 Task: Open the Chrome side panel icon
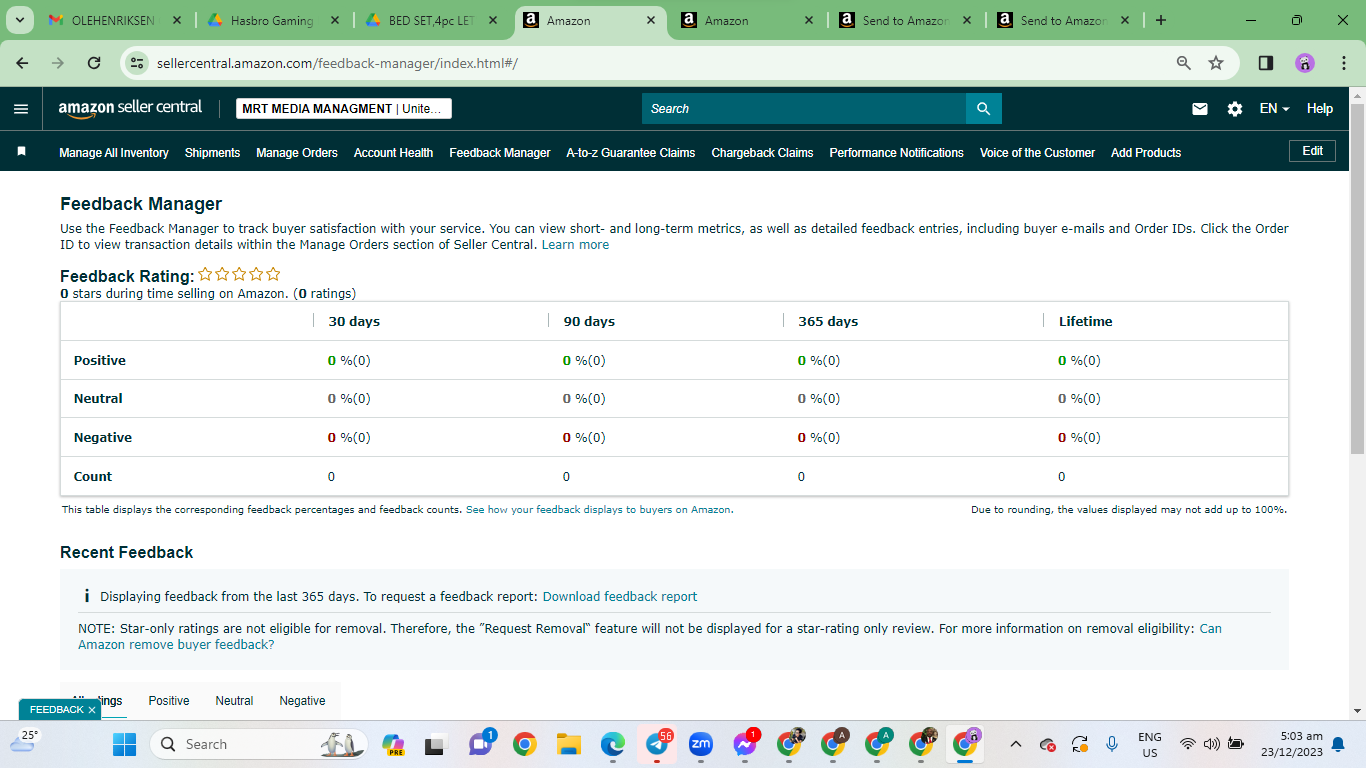click(1266, 63)
